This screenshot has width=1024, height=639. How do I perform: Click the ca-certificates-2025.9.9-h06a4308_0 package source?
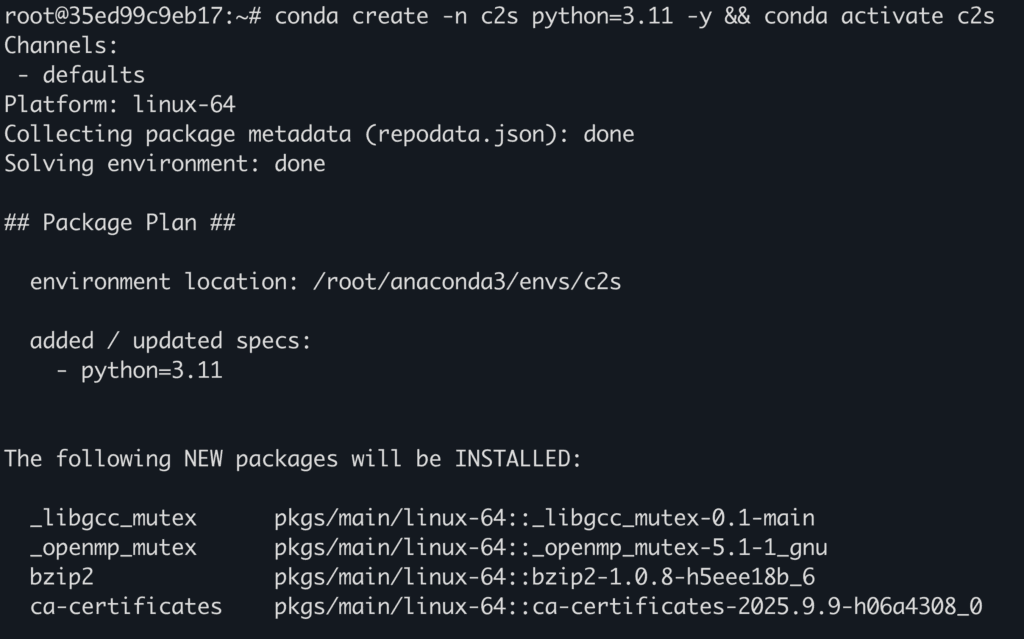click(628, 607)
